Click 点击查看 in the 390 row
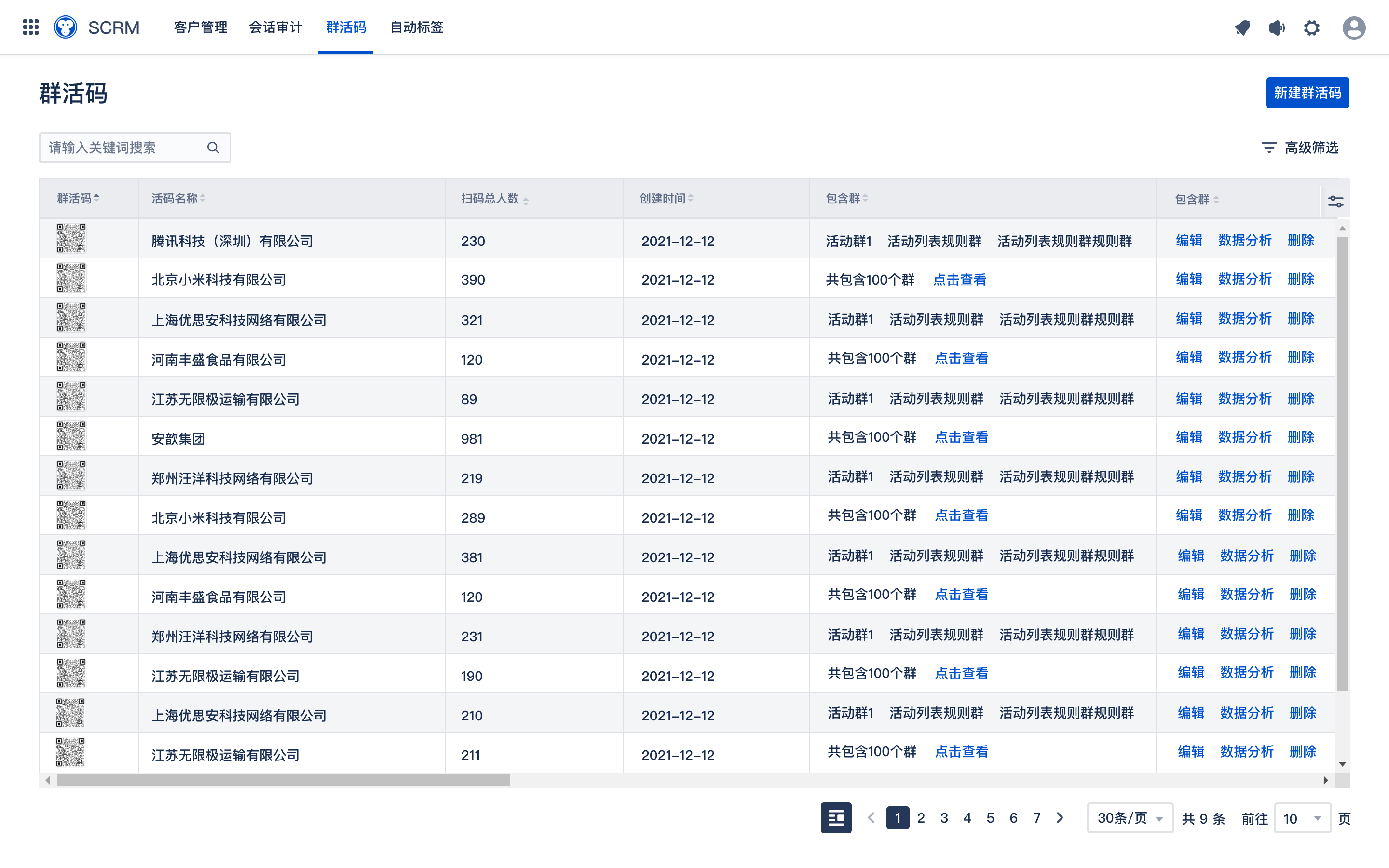 [960, 280]
